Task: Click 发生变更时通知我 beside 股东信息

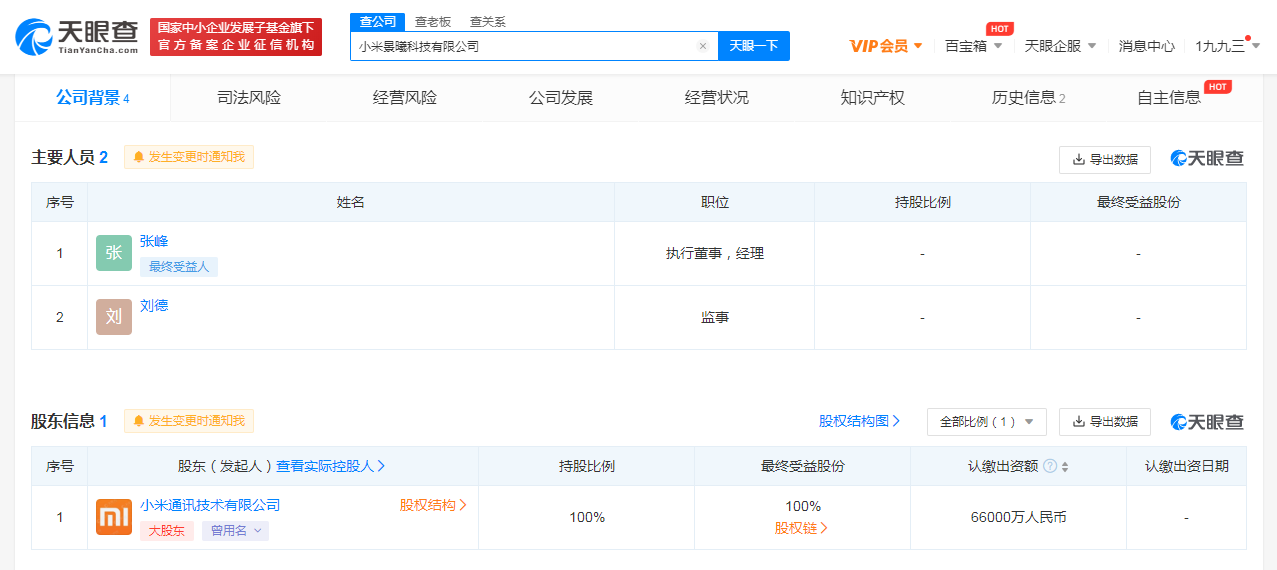Action: point(189,421)
